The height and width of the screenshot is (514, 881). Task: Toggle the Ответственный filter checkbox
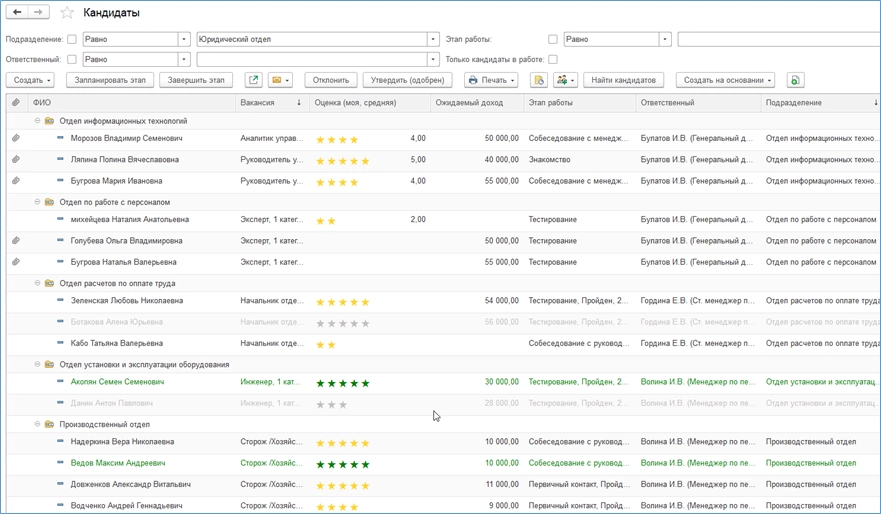tap(72, 60)
